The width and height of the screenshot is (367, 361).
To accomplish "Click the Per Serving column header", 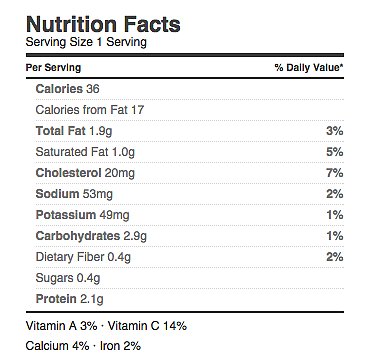I will (x=53, y=68).
